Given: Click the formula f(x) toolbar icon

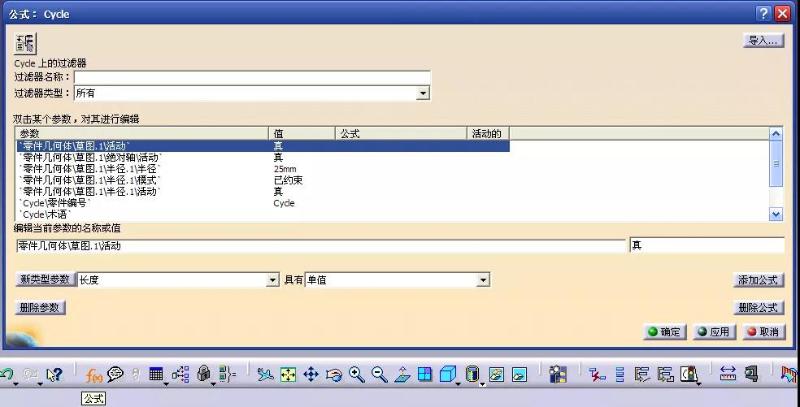Looking at the screenshot, I should [x=93, y=374].
